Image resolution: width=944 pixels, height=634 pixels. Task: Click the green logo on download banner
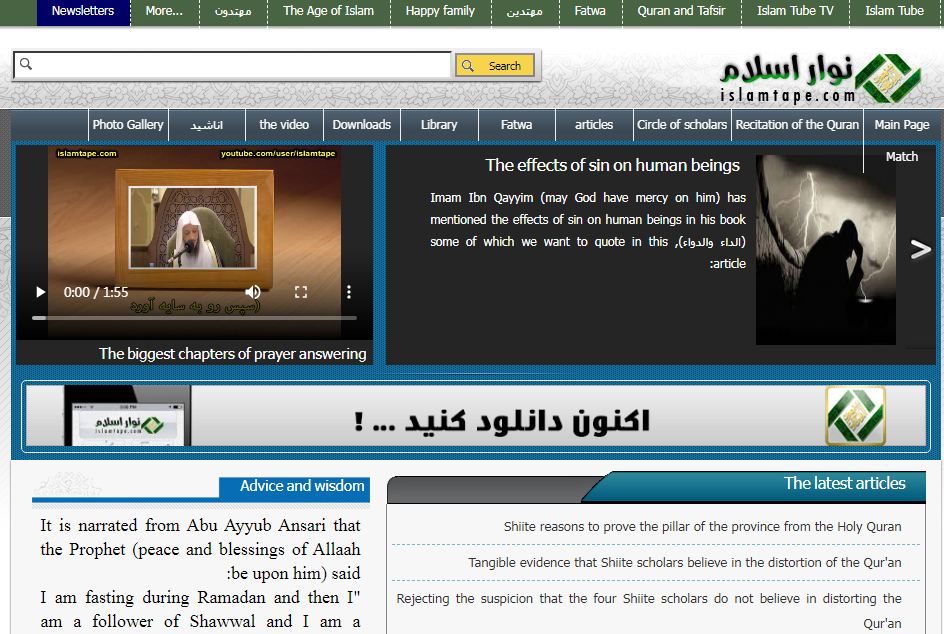pos(855,416)
